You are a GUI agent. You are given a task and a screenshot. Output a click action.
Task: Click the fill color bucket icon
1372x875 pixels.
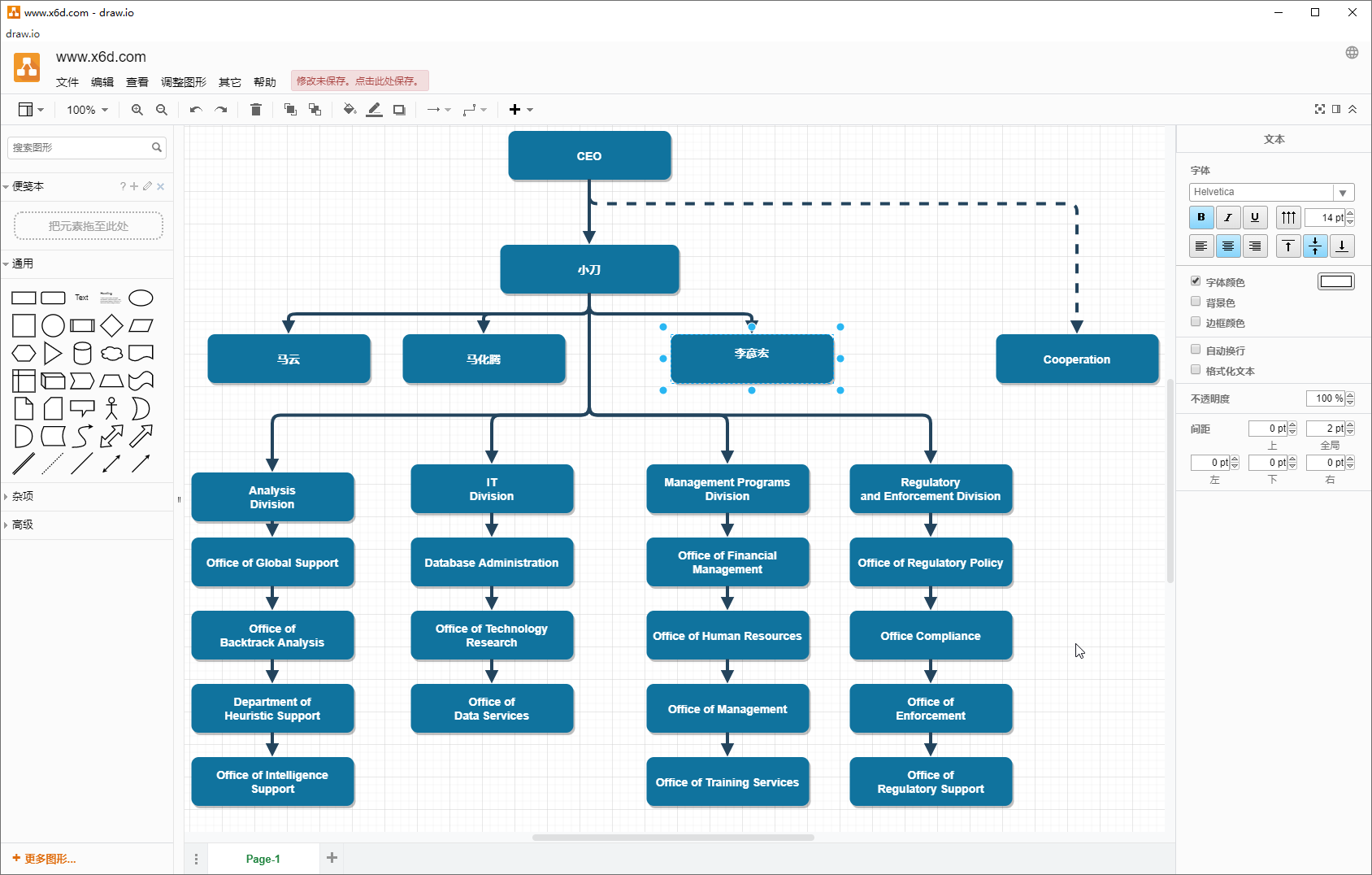pos(350,110)
